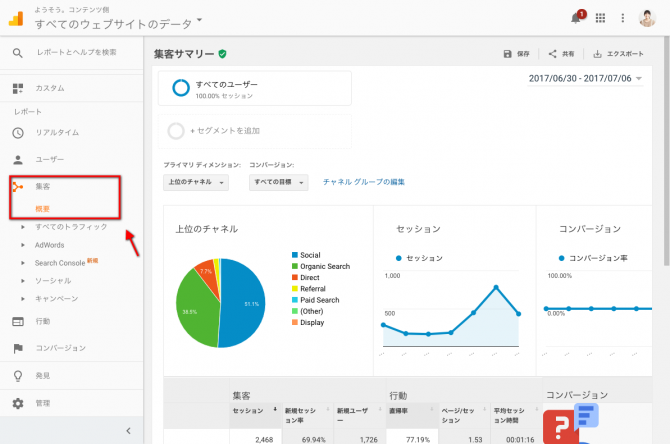Expand the Search Console menu
Screen dimensions: 670x444
(60, 263)
